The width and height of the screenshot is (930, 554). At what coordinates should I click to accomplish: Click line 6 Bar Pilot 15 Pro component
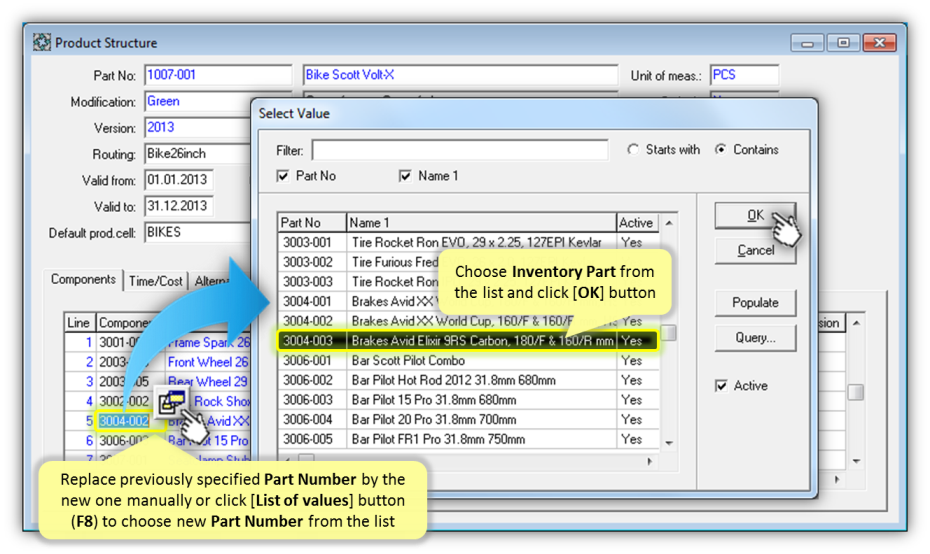click(208, 441)
